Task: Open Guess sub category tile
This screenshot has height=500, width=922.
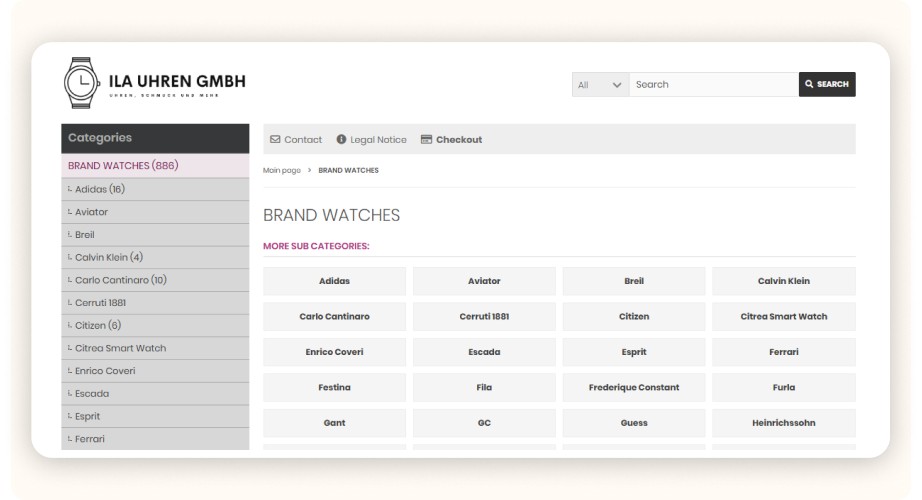Action: tap(634, 423)
